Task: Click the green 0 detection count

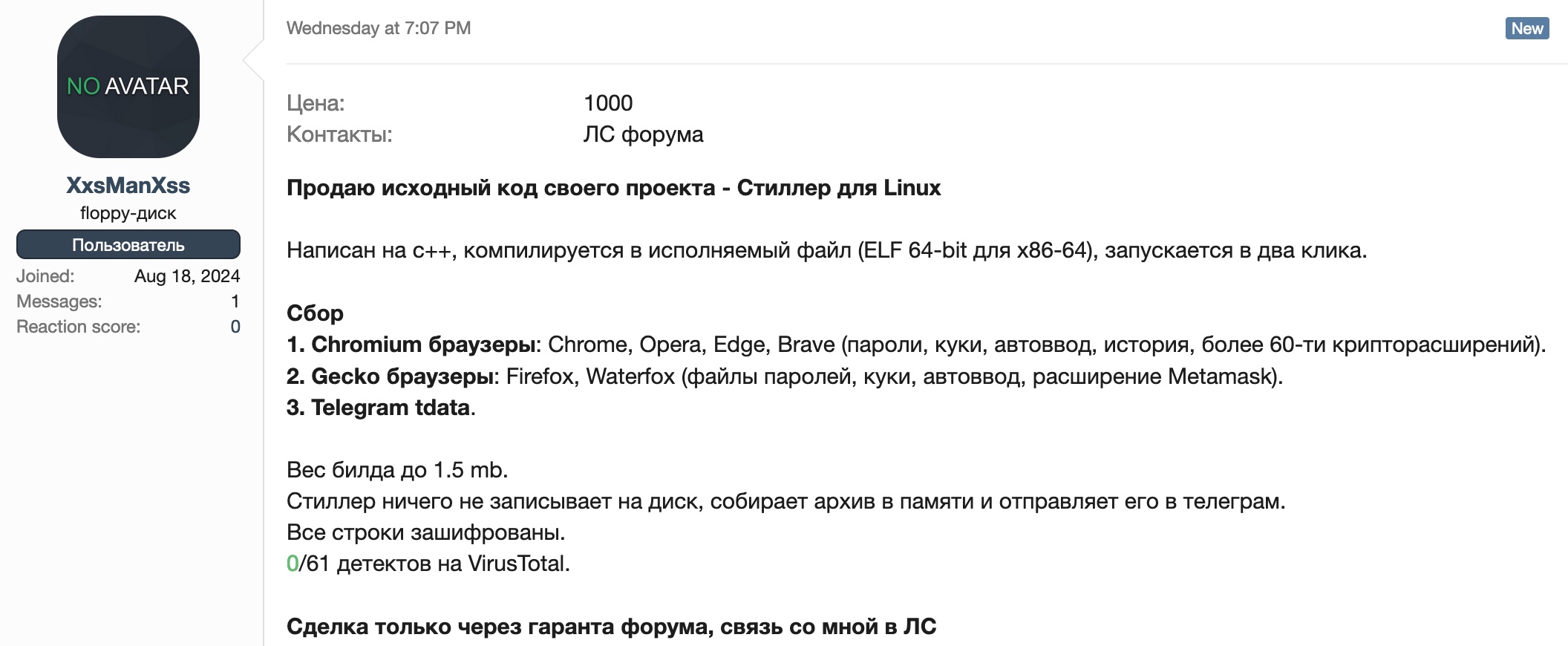Action: tap(293, 564)
